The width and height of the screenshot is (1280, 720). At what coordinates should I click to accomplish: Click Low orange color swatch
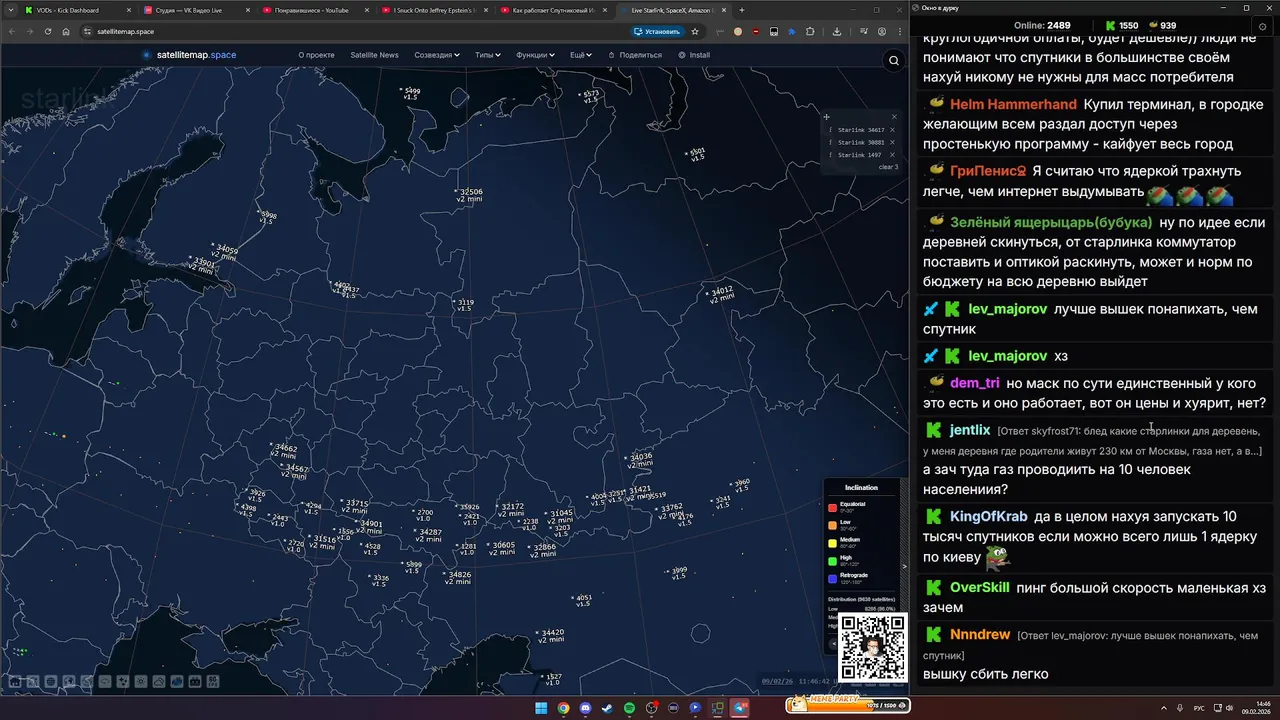click(832, 526)
